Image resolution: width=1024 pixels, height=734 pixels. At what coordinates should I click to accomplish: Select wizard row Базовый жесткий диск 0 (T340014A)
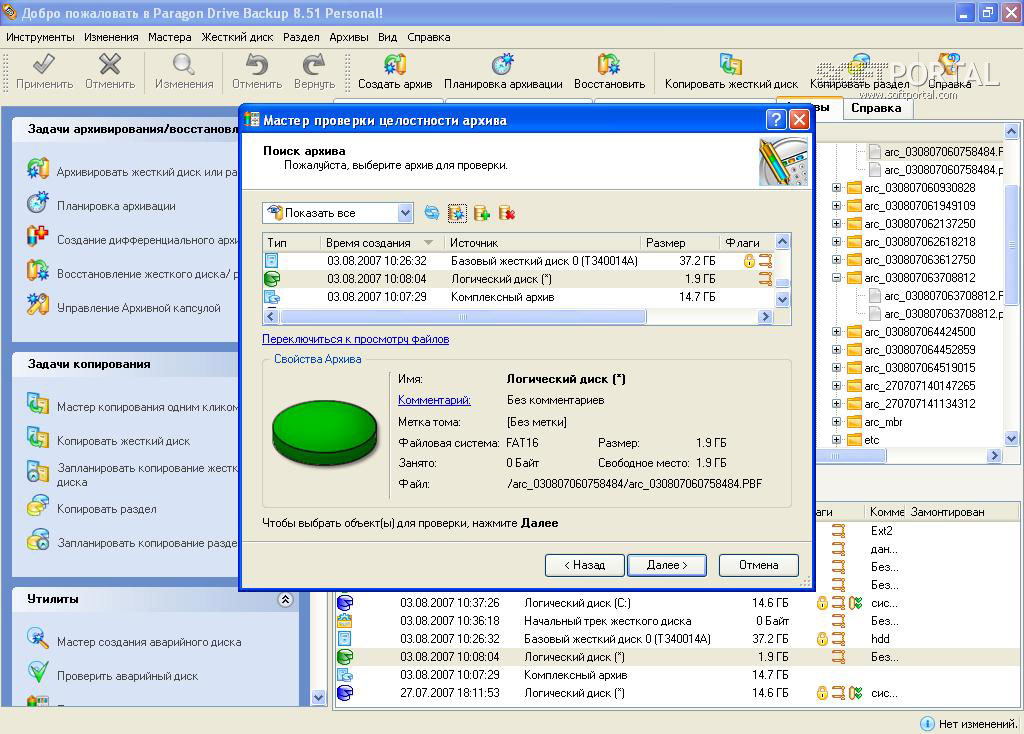click(518, 261)
